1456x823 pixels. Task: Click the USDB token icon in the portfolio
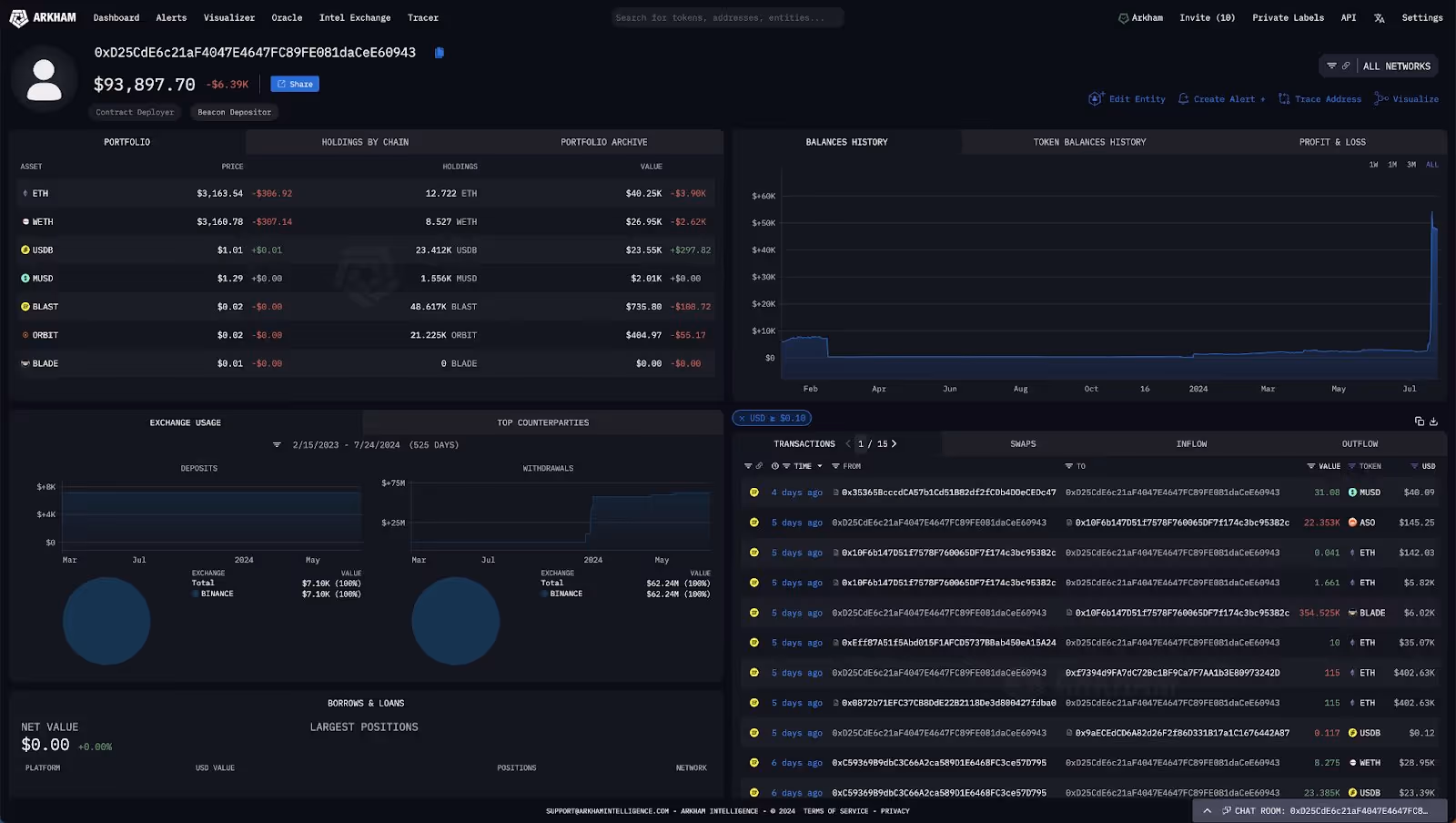25,249
